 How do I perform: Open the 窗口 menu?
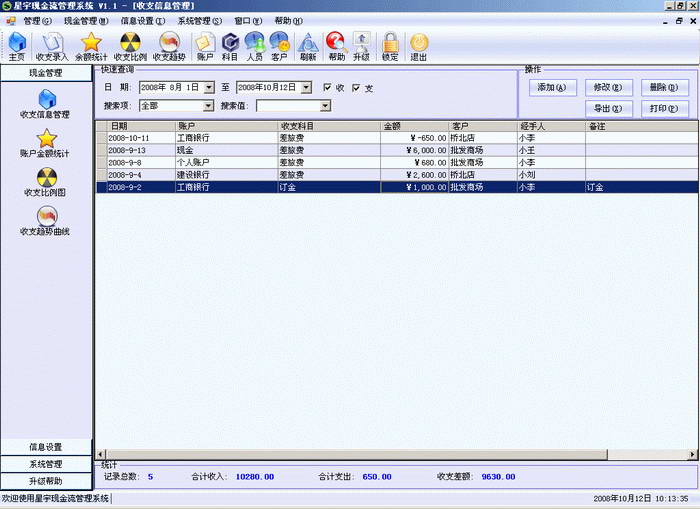(248, 21)
